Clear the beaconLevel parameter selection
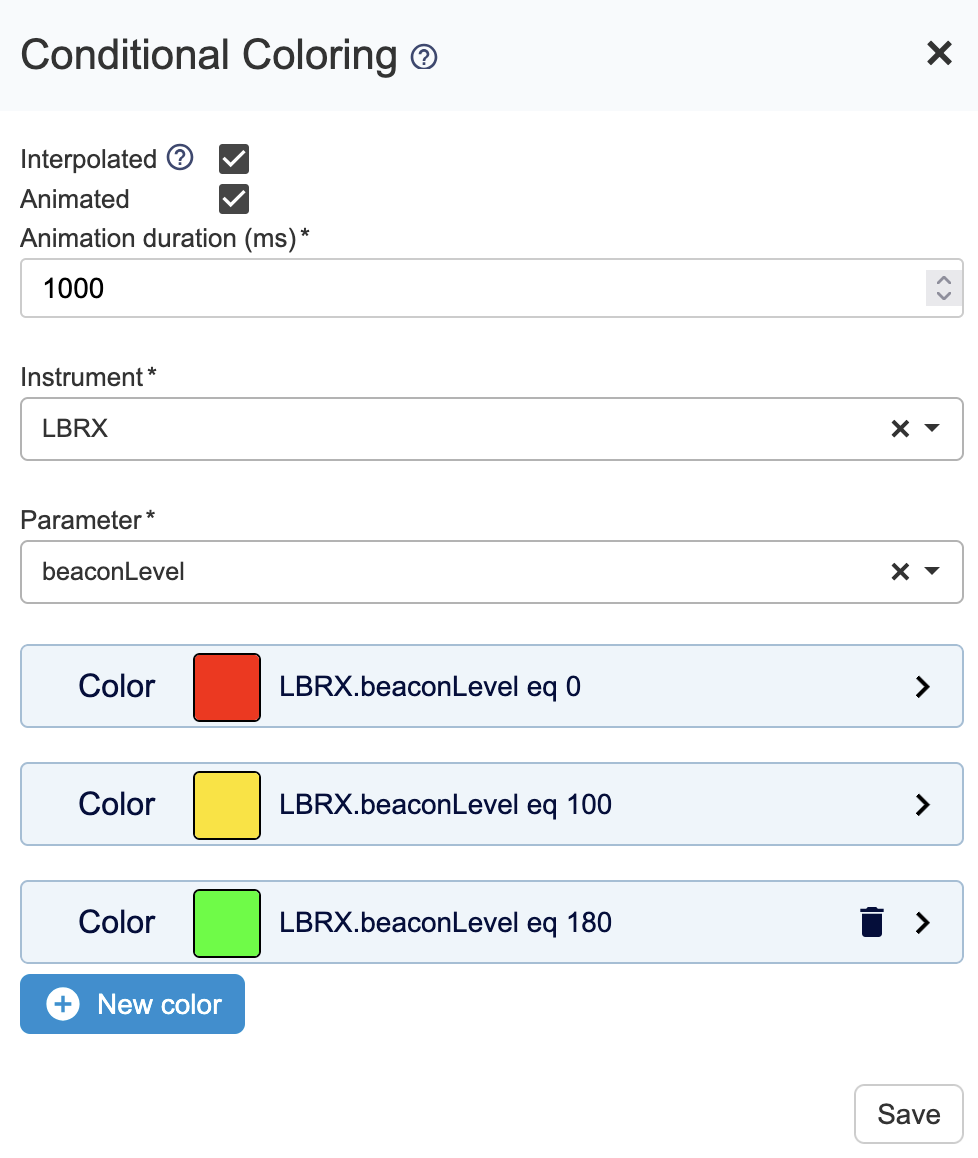The width and height of the screenshot is (978, 1158). (x=900, y=572)
